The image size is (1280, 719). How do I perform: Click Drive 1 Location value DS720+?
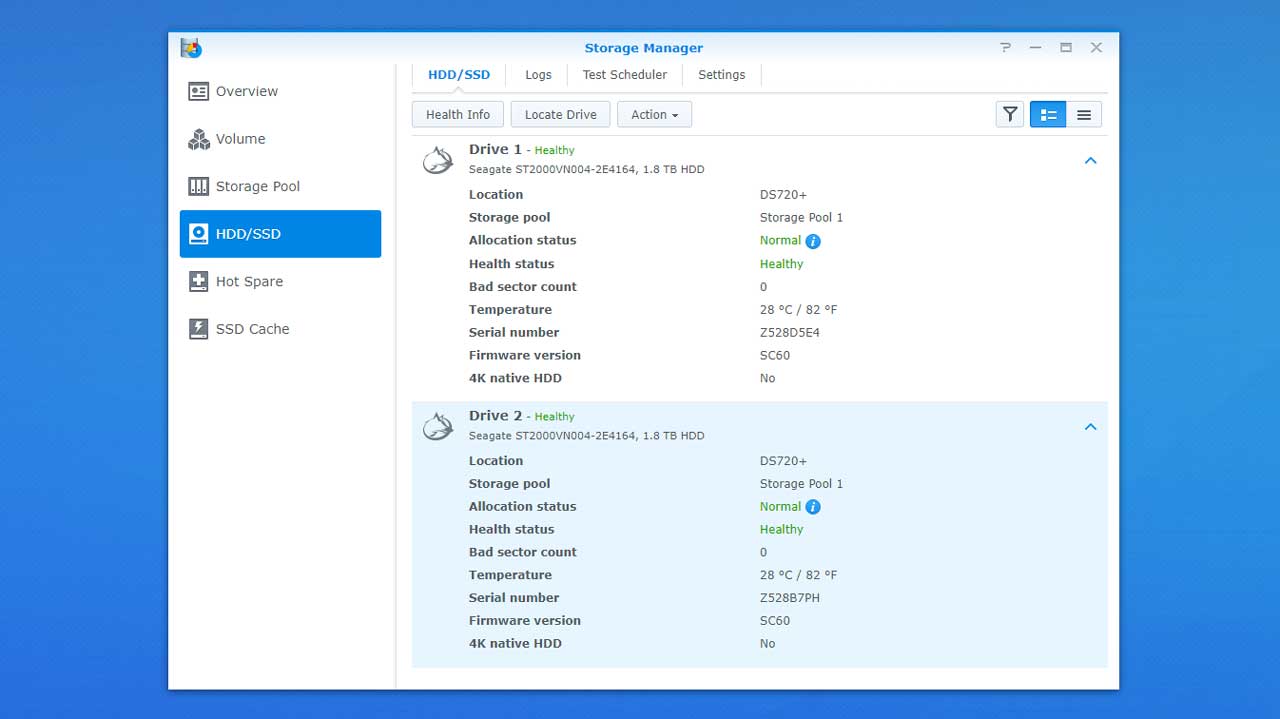click(x=783, y=195)
